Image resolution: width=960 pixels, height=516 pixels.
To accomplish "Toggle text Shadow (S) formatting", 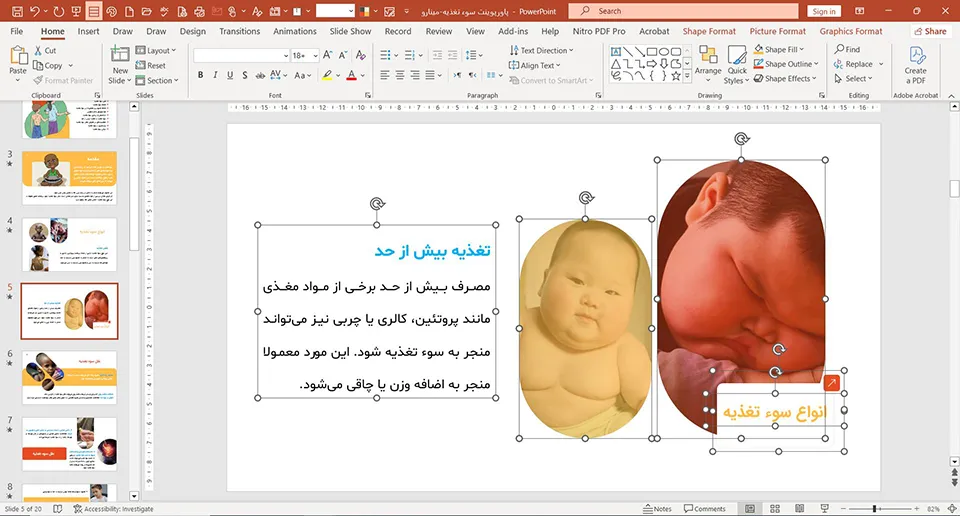I will tap(245, 75).
